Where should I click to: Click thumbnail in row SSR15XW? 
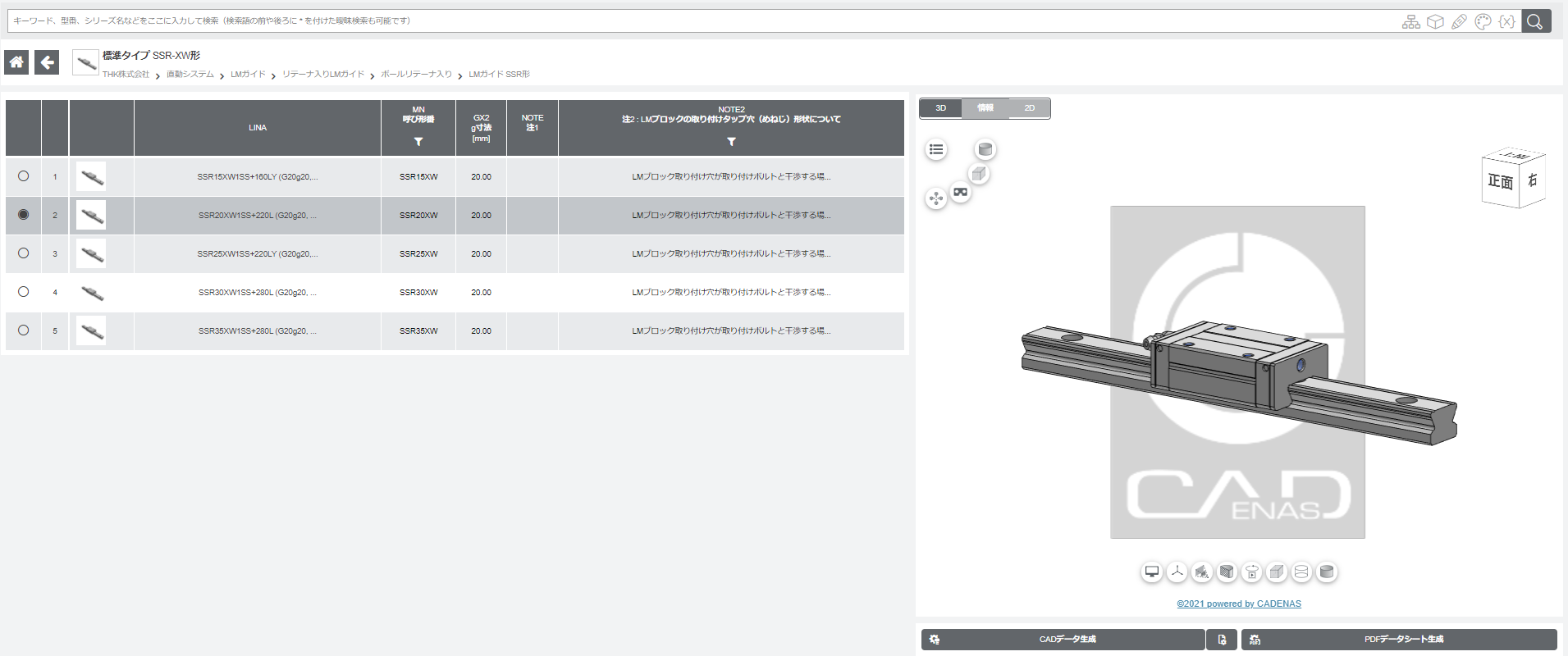click(91, 176)
